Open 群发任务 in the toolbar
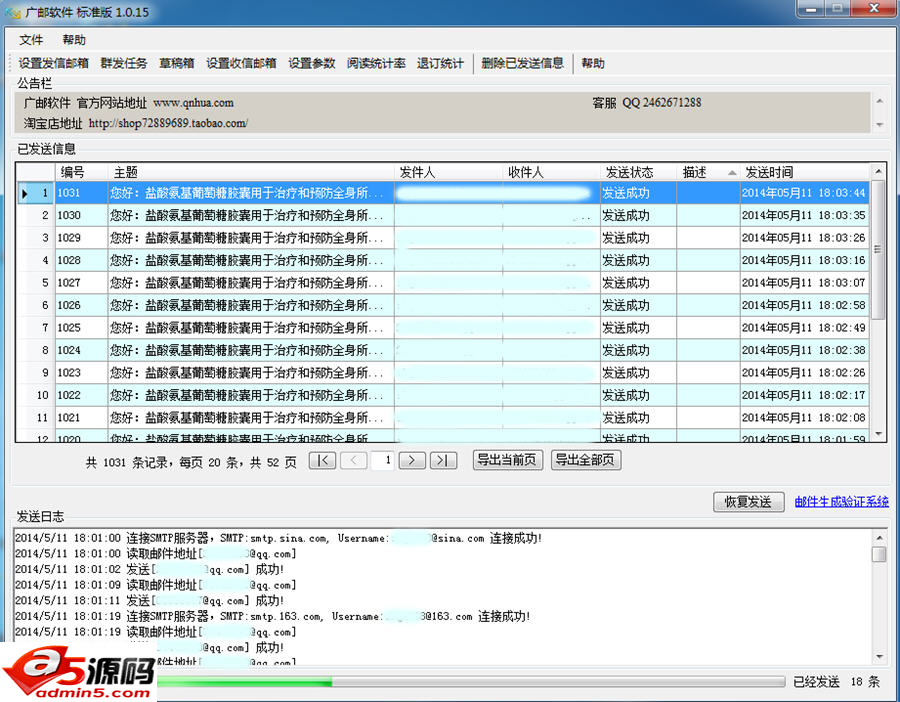The width and height of the screenshot is (900, 702). tap(124, 64)
